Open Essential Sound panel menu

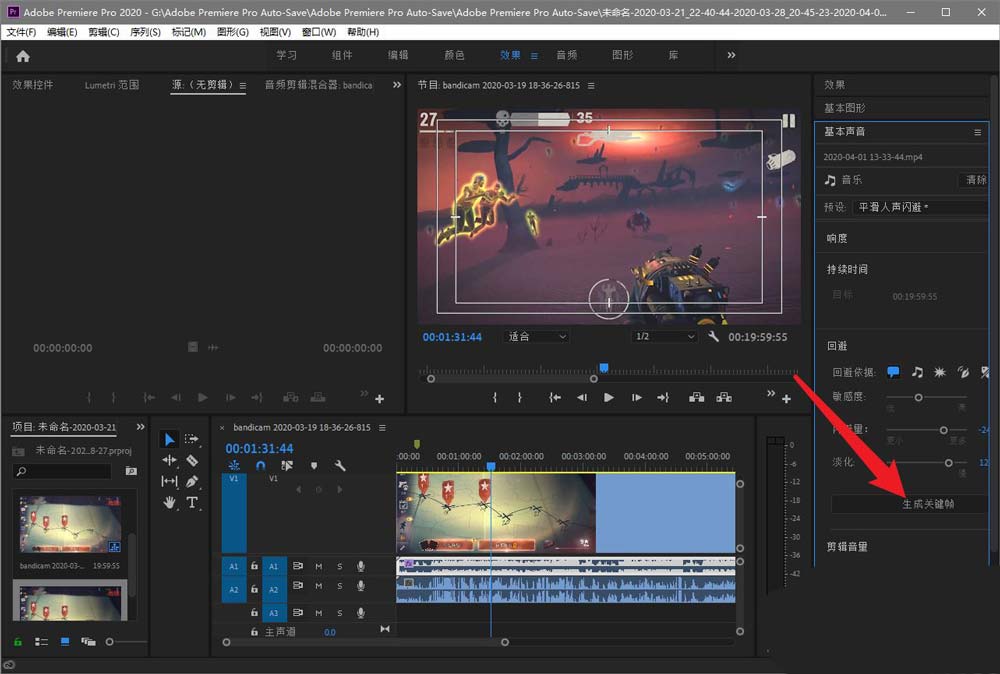977,132
